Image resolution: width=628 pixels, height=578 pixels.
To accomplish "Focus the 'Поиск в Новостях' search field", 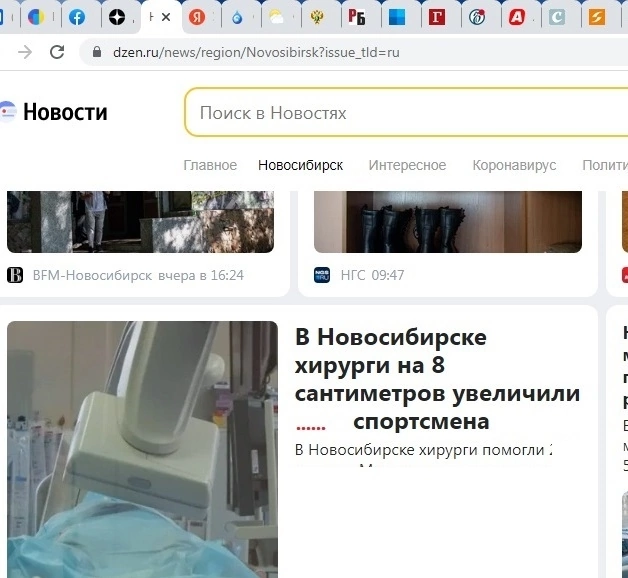I will point(406,113).
